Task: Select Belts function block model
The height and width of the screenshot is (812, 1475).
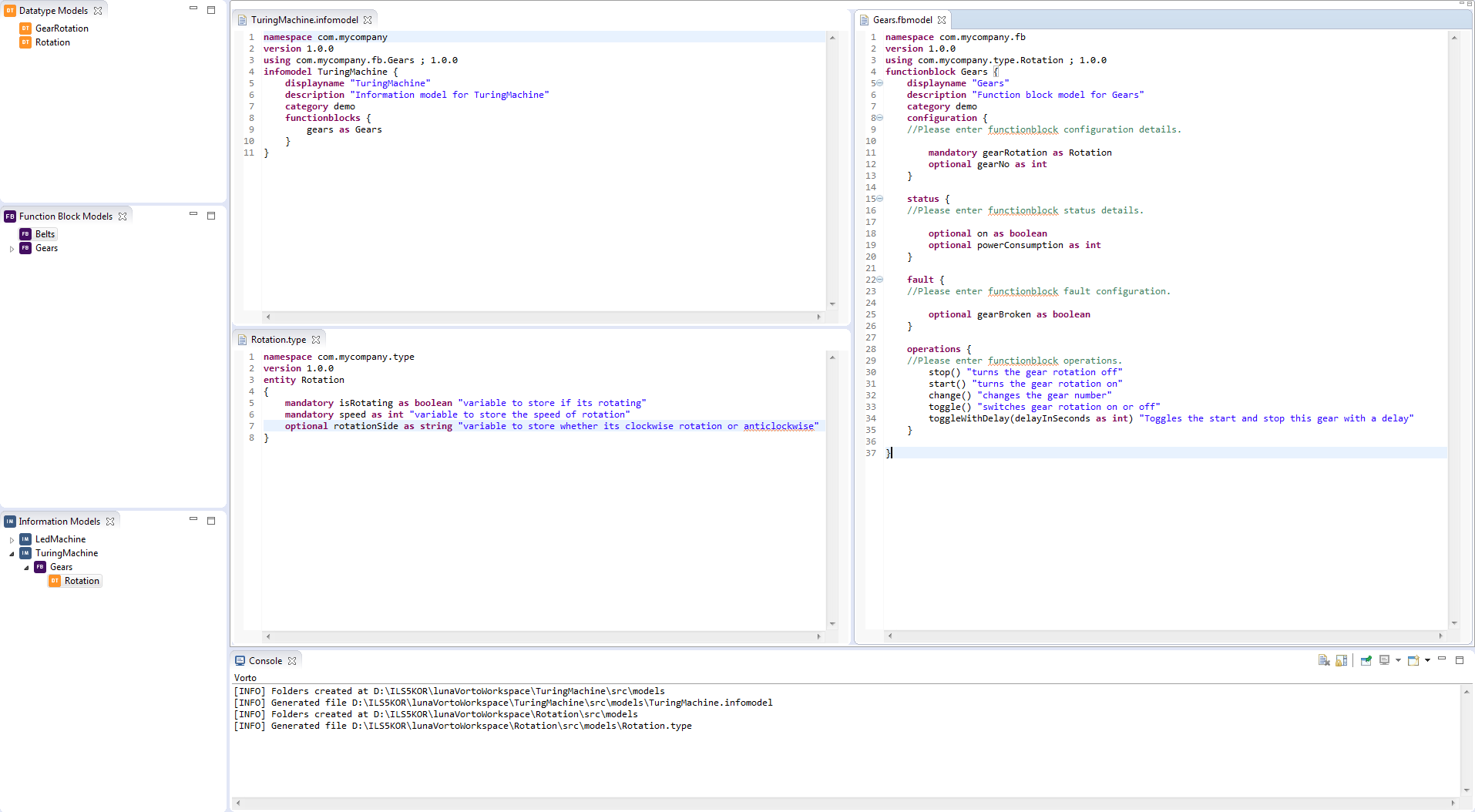Action: click(45, 234)
